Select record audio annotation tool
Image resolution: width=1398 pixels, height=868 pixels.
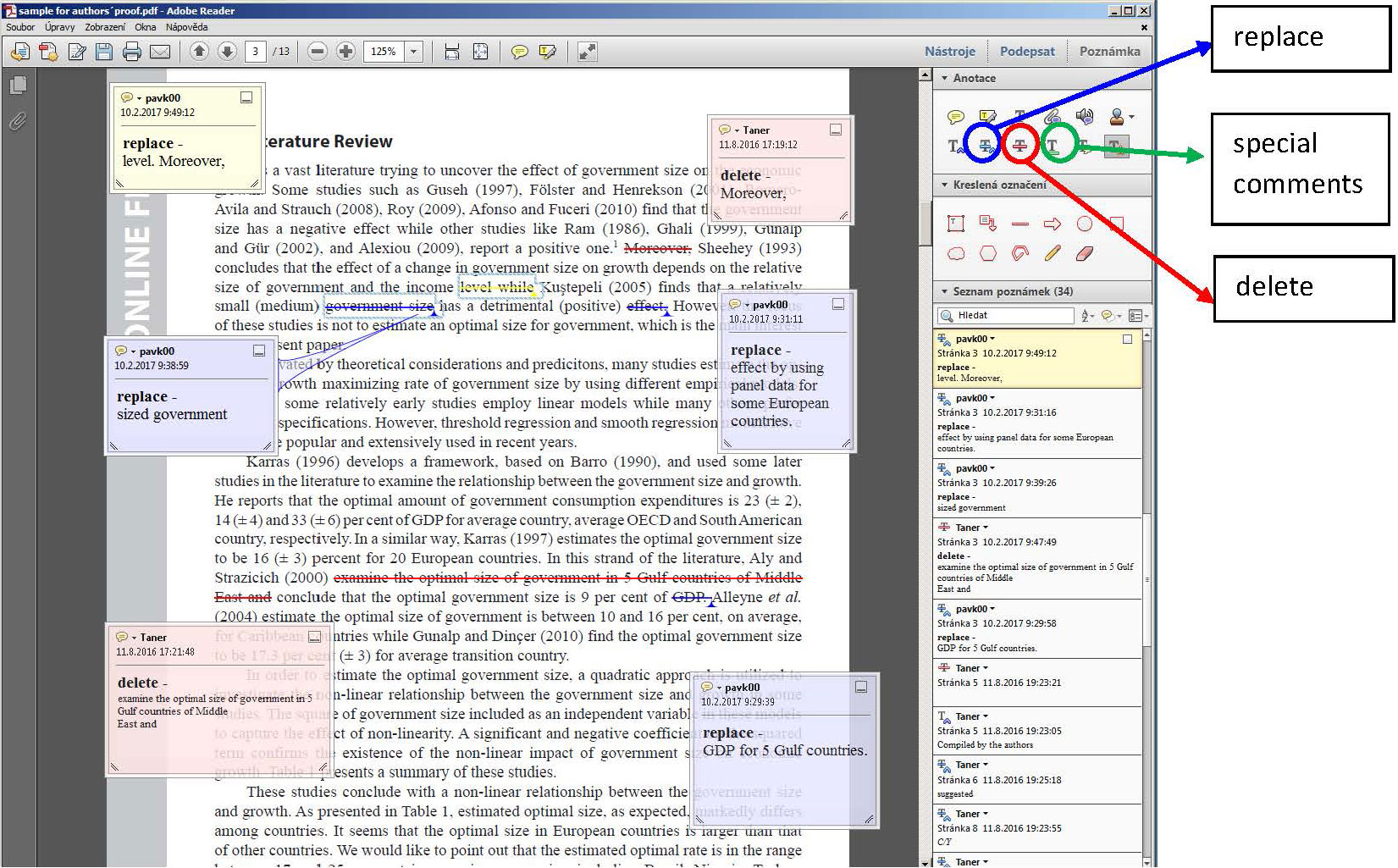coord(1084,116)
